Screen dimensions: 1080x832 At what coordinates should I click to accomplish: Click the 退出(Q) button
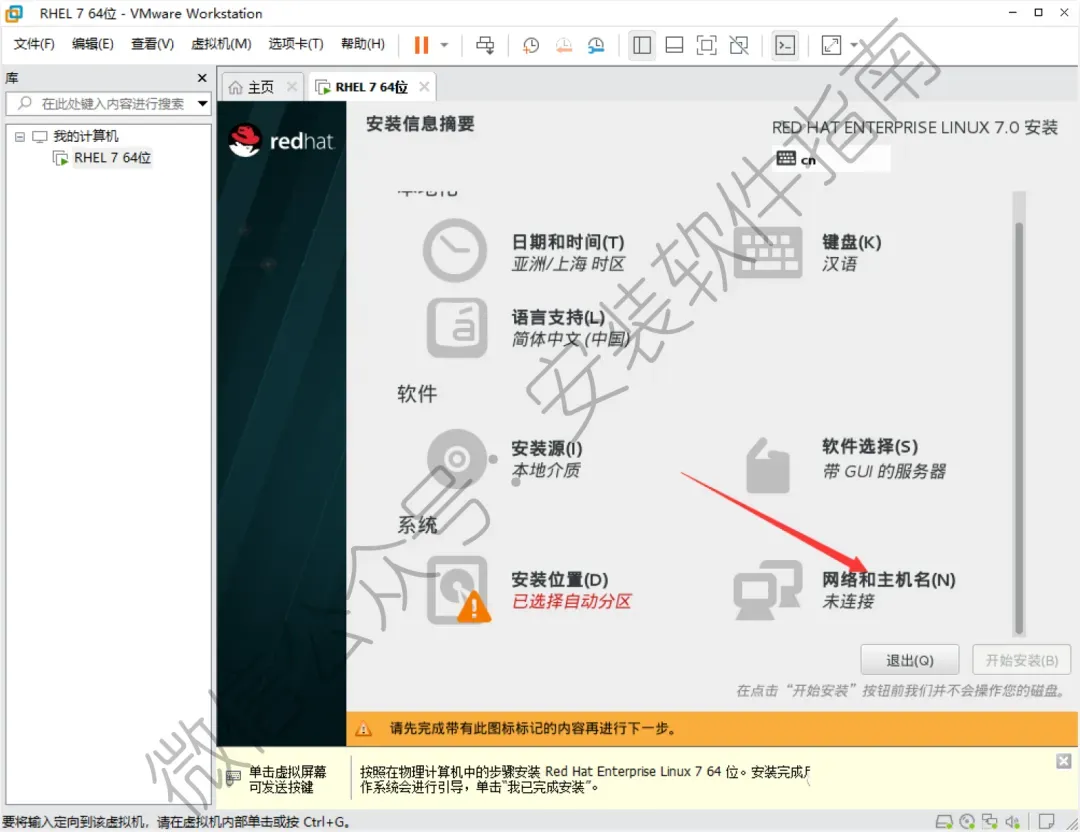pos(909,661)
